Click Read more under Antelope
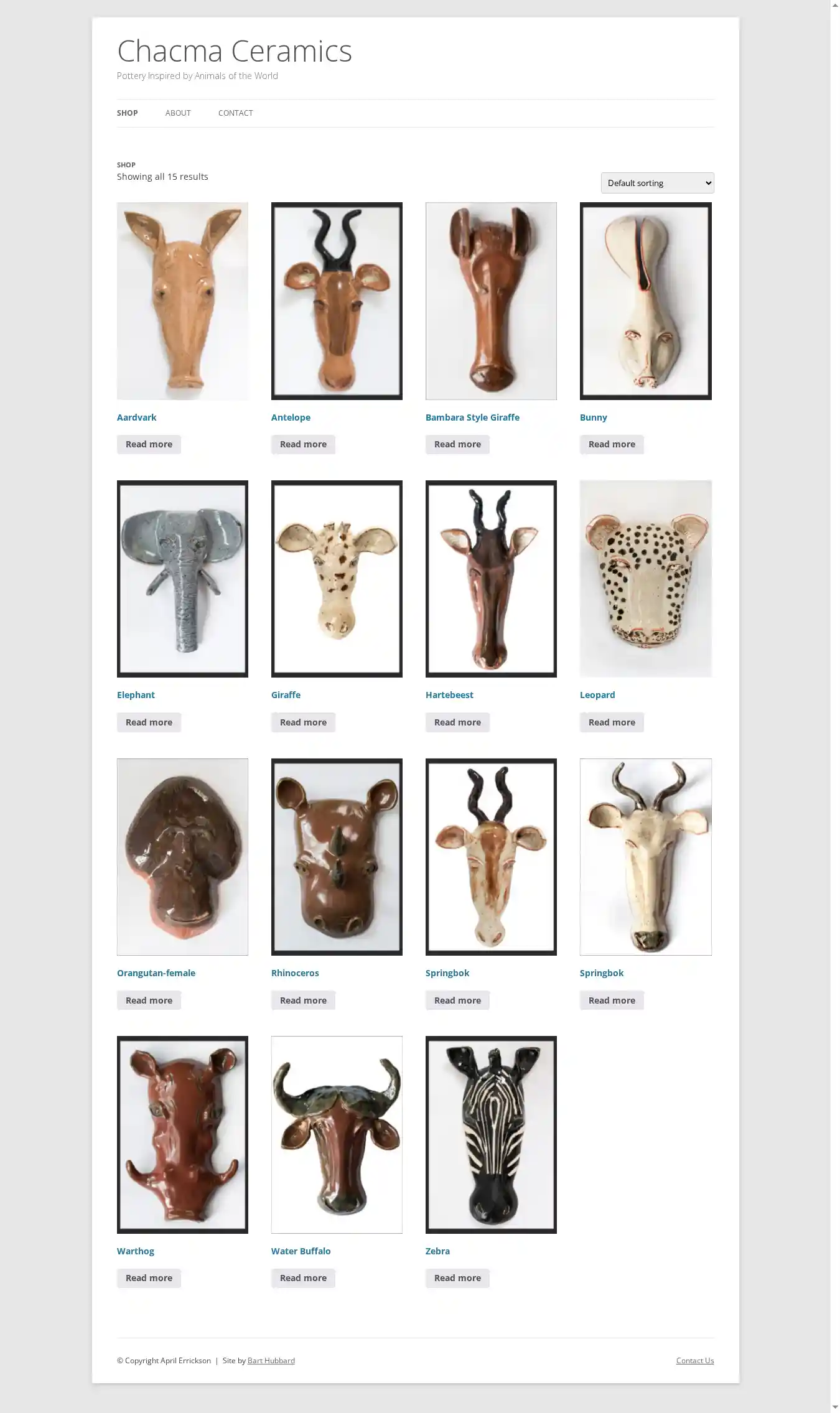The width and height of the screenshot is (840, 1413). pyautogui.click(x=303, y=444)
